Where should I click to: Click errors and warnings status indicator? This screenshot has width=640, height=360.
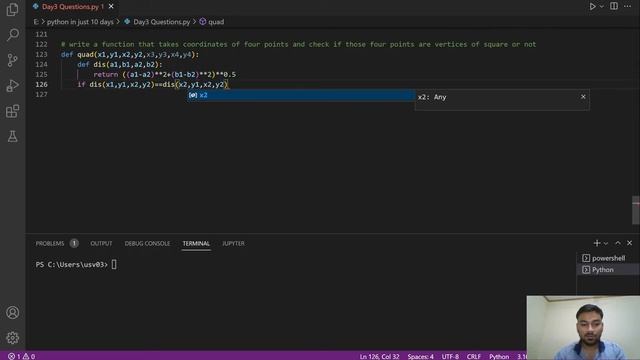point(21,356)
